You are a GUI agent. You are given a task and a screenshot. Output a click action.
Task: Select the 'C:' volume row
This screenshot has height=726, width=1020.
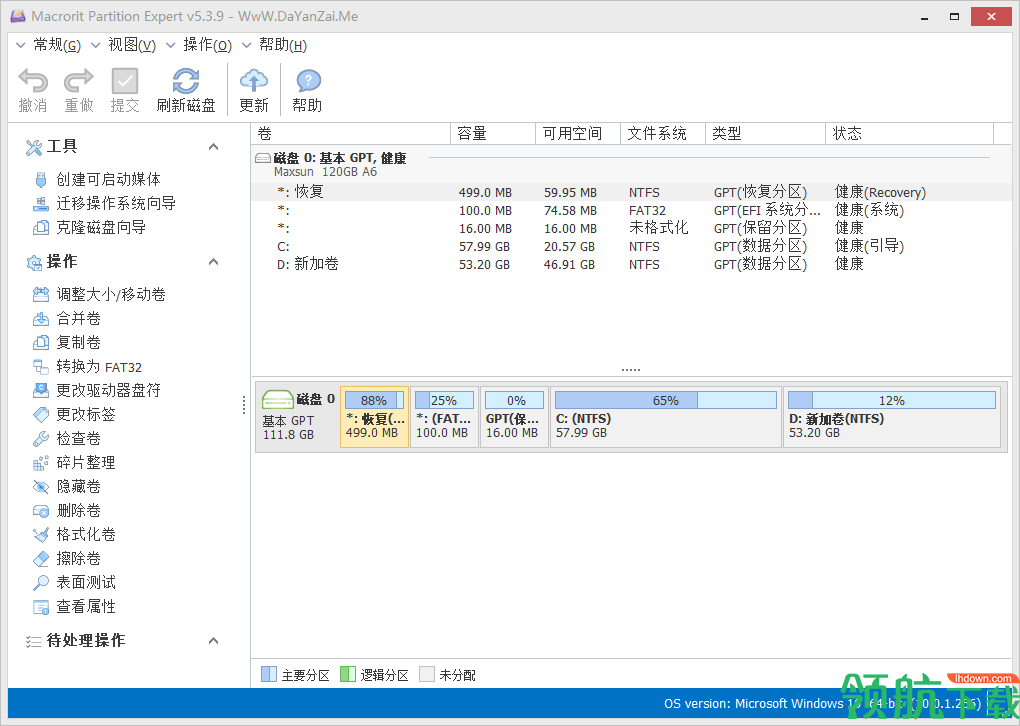[x=631, y=247]
